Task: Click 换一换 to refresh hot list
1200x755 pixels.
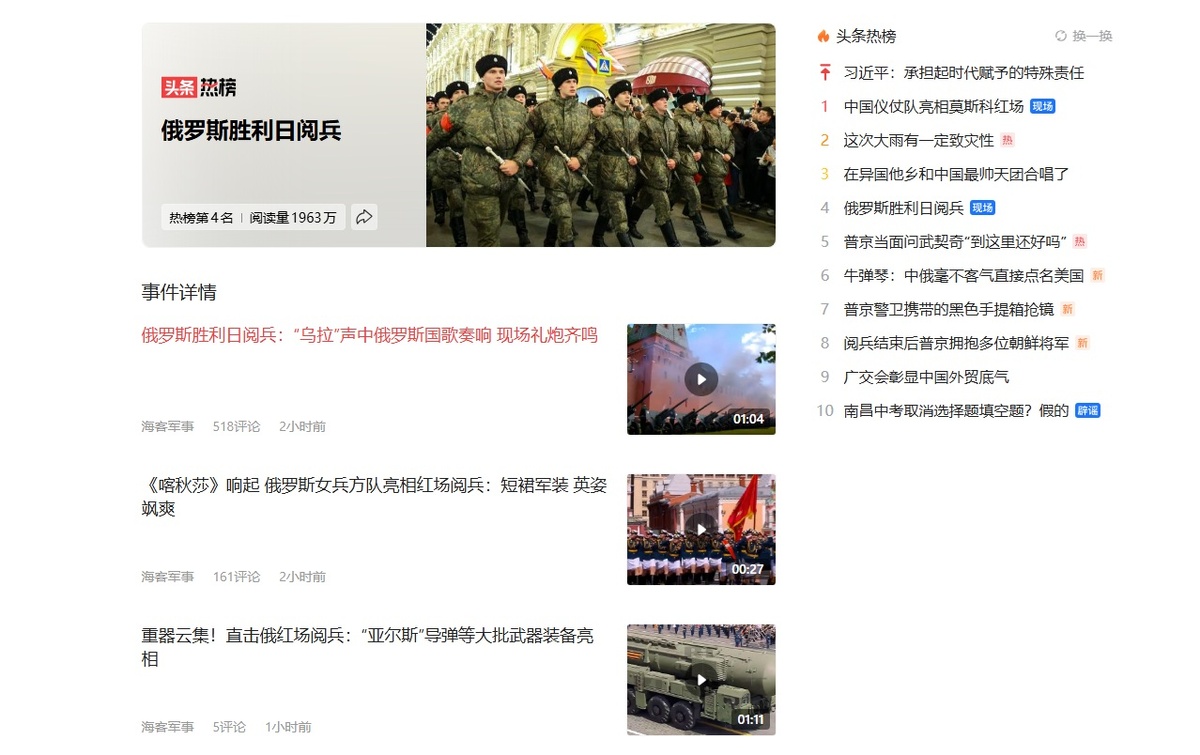Action: pos(1092,36)
